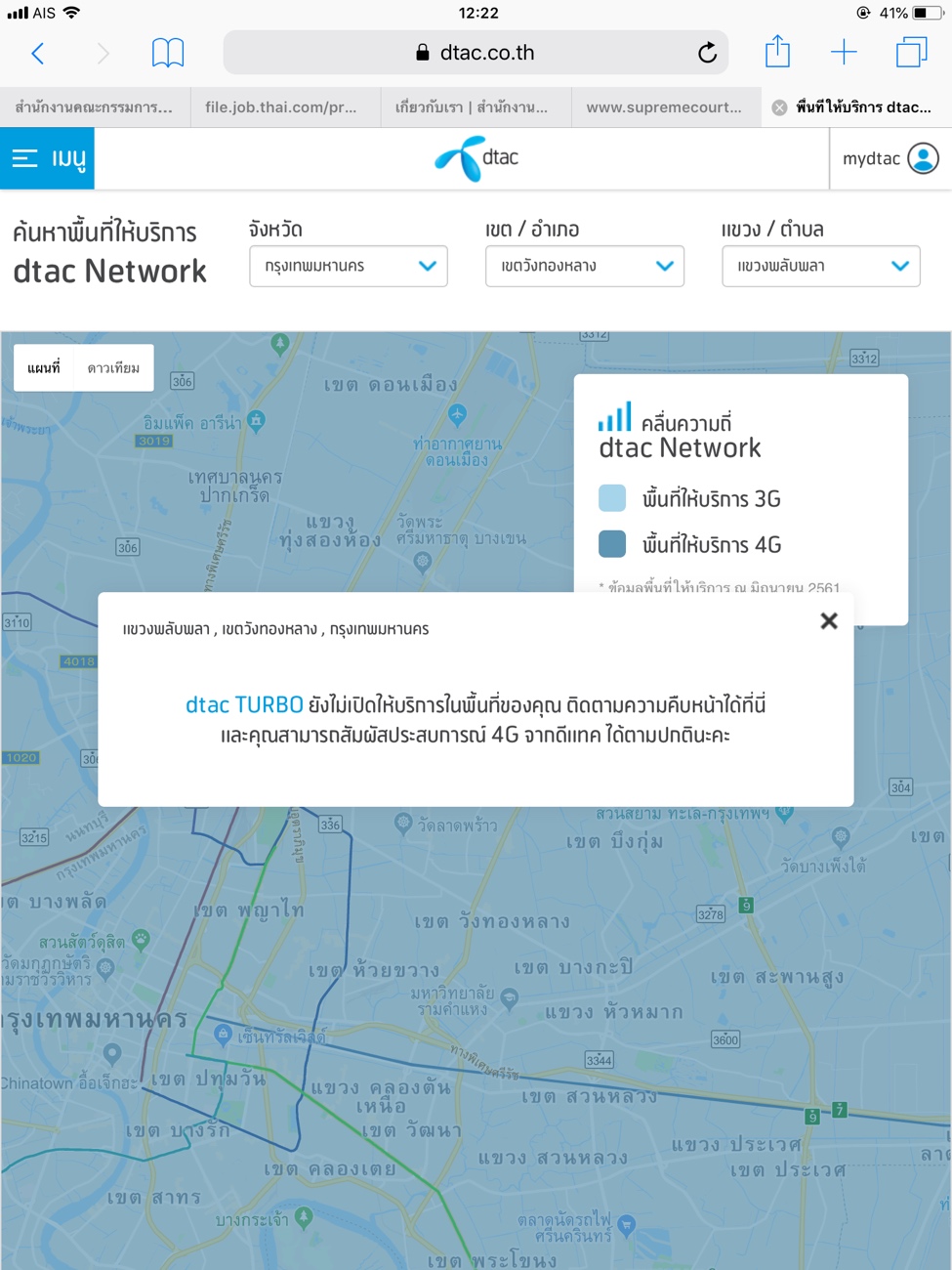The image size is (952, 1270).
Task: Expand the จังหวัด dropdown showing กรุงเทพมหานคร
Action: pos(349,266)
